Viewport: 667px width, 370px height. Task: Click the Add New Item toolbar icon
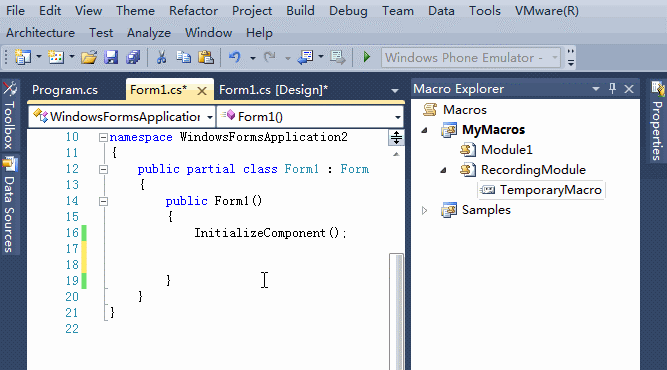56,57
